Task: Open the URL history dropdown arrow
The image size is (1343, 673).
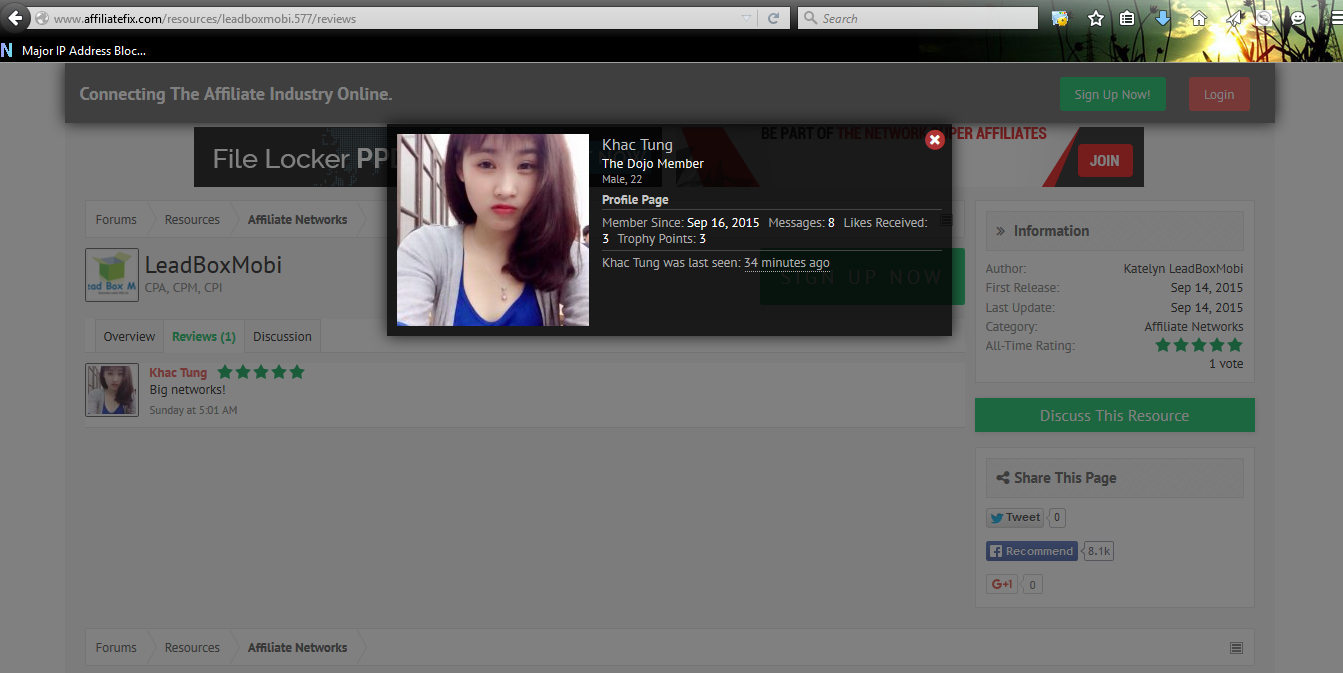Action: pos(746,18)
